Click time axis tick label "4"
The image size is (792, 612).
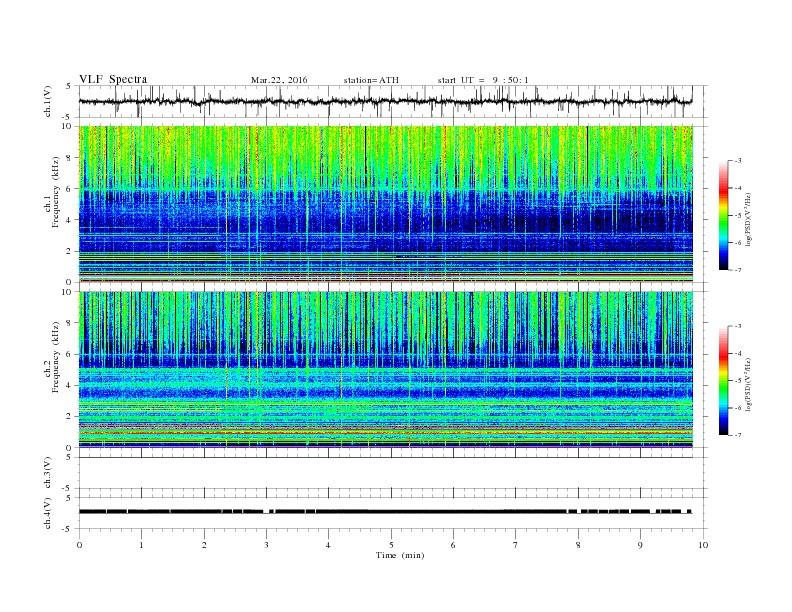[328, 545]
